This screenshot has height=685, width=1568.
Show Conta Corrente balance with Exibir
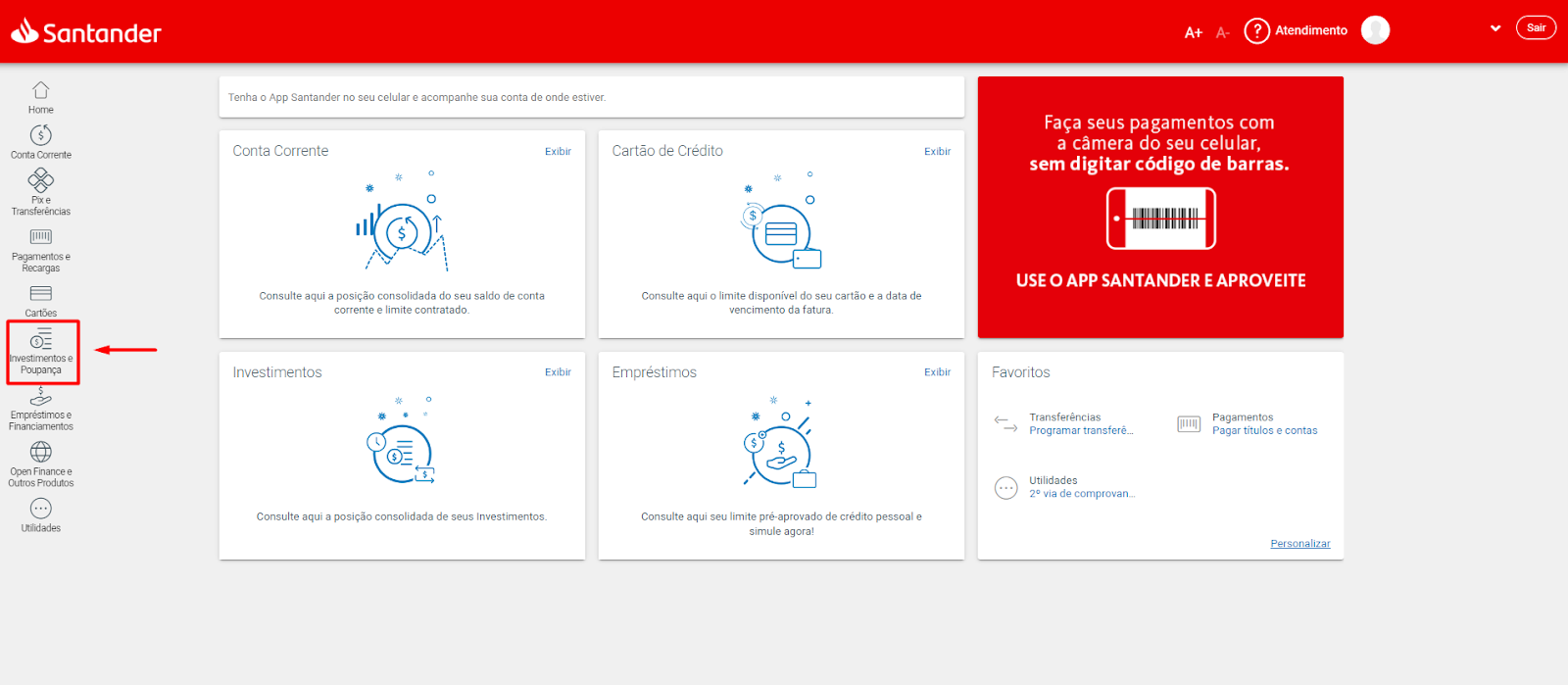(558, 151)
